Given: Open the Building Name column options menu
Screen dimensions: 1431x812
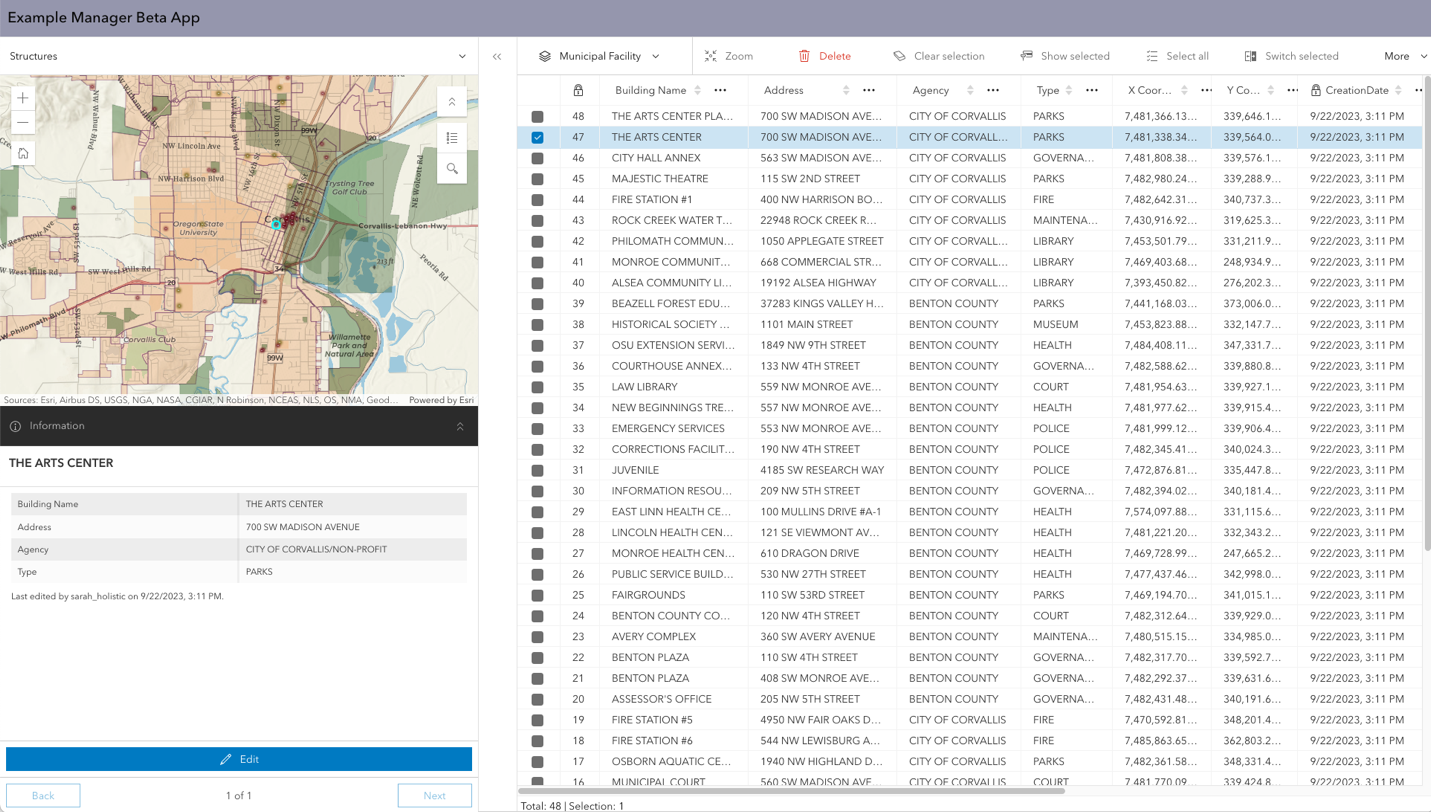Looking at the screenshot, I should click(720, 90).
